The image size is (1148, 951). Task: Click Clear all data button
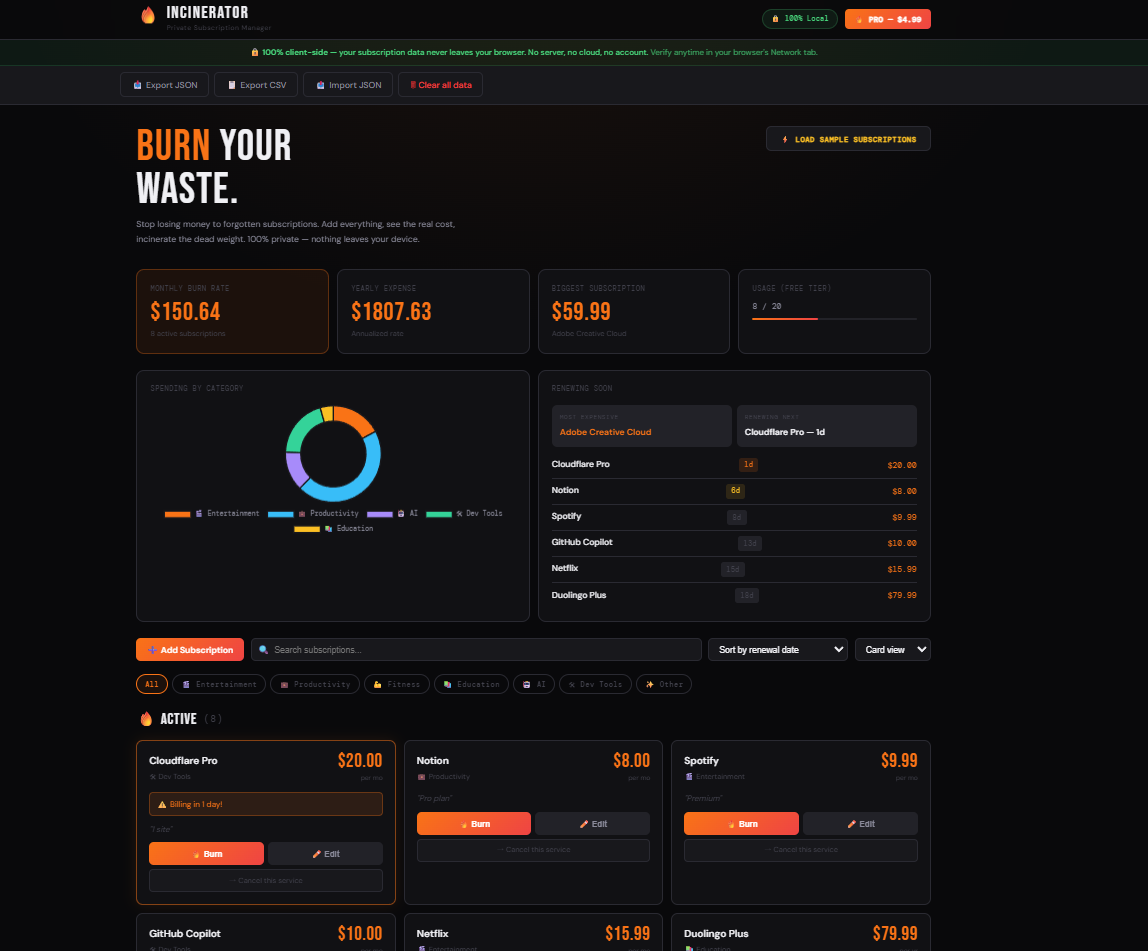coord(440,85)
